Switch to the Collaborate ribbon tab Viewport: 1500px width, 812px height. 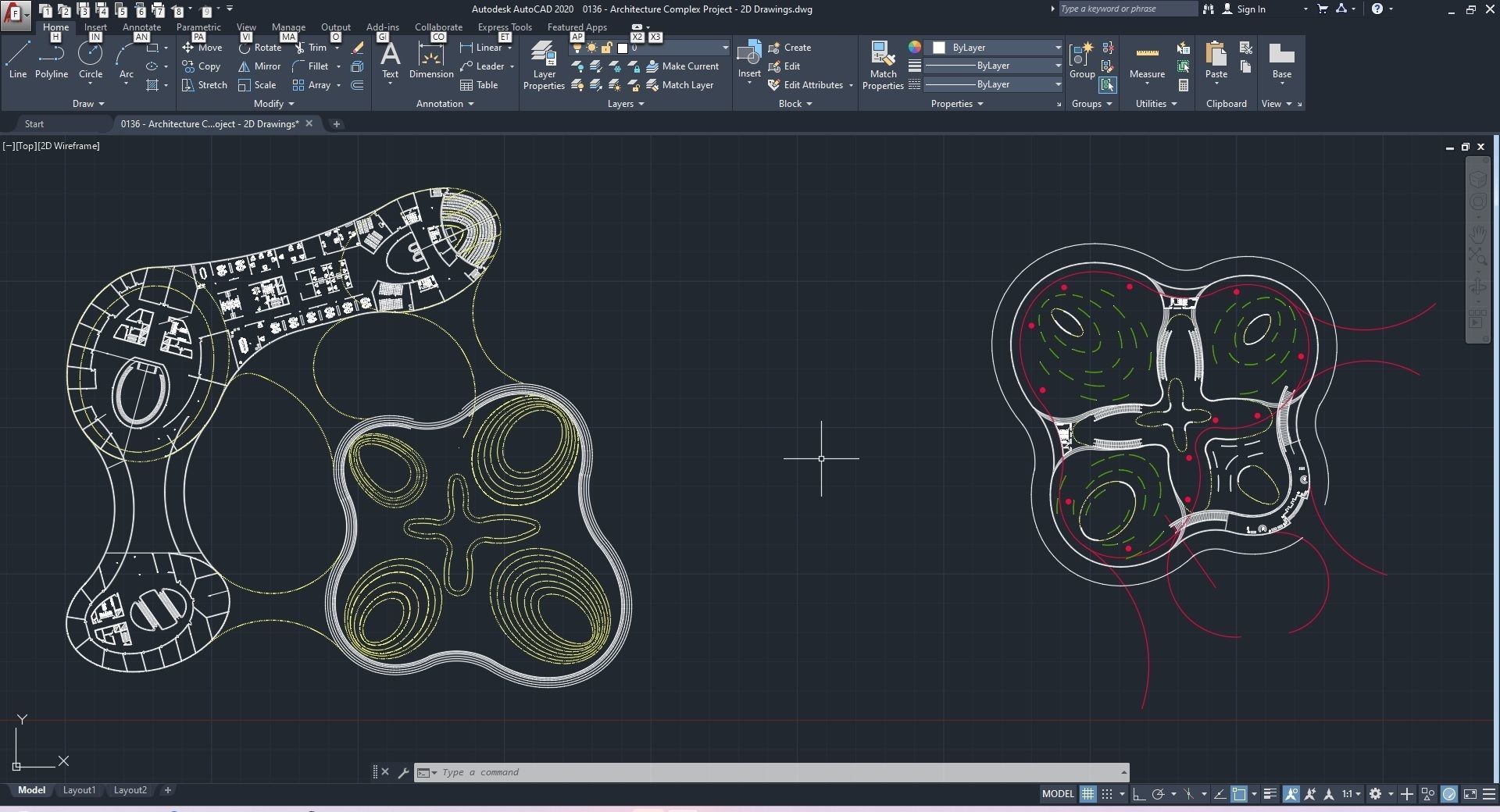[x=438, y=27]
